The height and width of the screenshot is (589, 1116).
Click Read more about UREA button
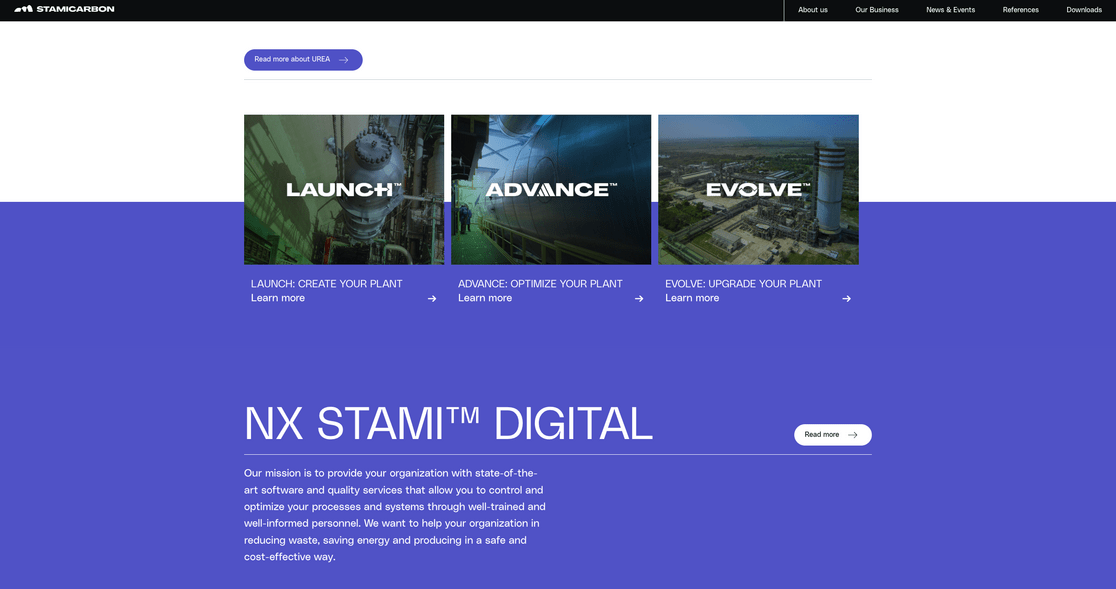tap(303, 60)
